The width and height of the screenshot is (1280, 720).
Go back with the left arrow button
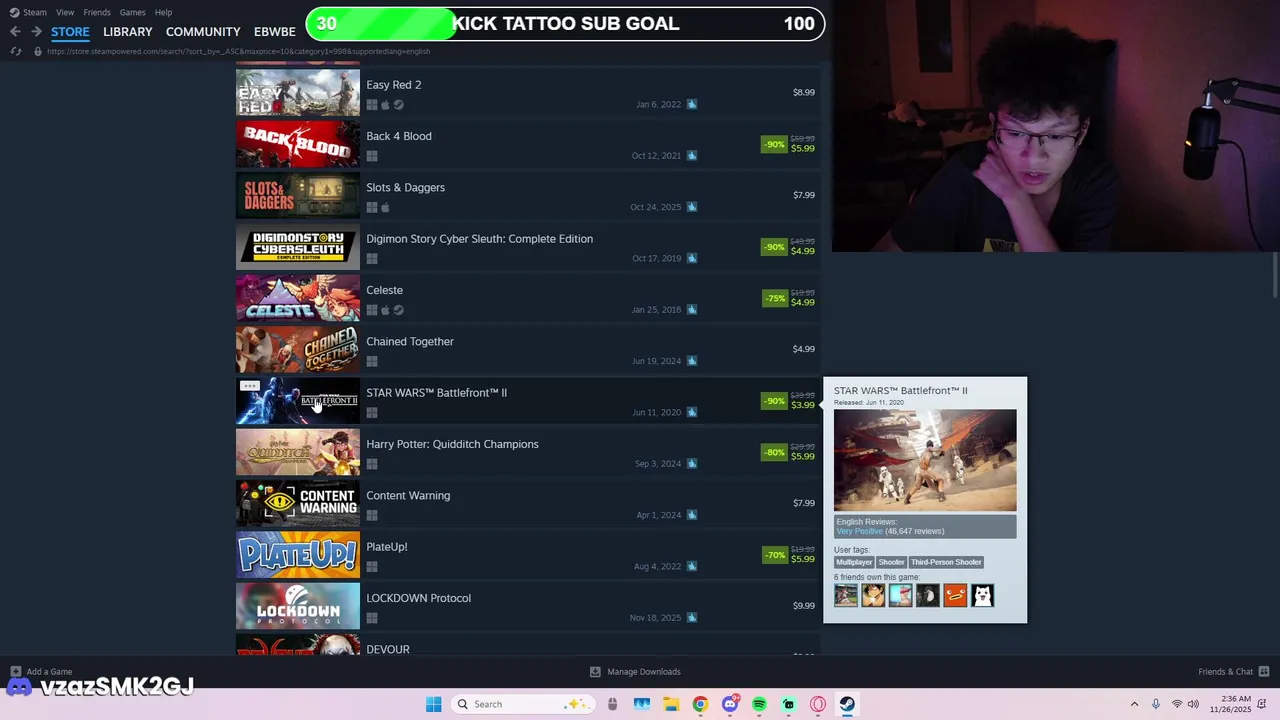coord(15,32)
